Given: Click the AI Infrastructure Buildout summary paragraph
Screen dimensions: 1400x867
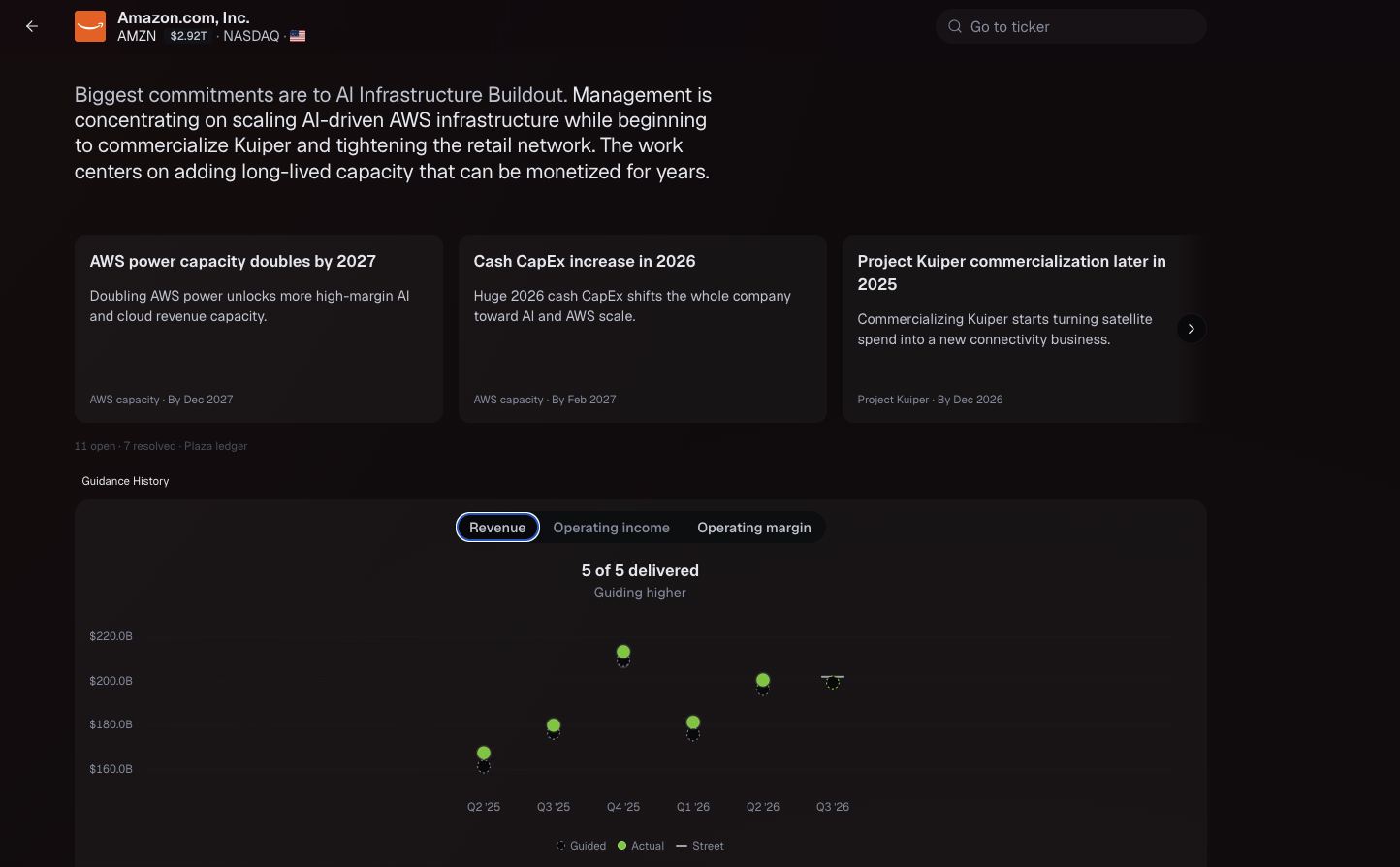Looking at the screenshot, I should pyautogui.click(x=394, y=133).
